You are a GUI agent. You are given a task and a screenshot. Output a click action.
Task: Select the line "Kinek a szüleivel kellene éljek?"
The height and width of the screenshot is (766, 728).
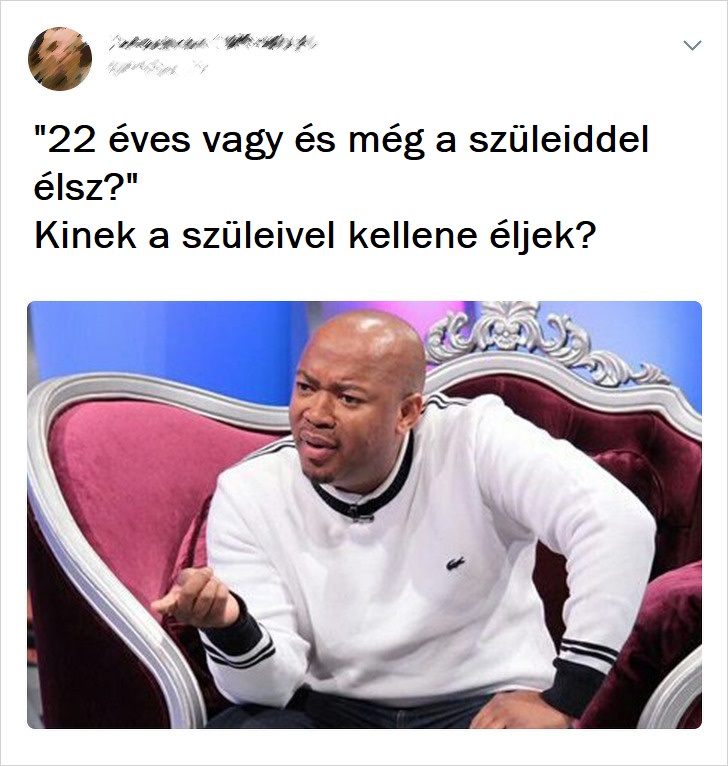tap(316, 235)
